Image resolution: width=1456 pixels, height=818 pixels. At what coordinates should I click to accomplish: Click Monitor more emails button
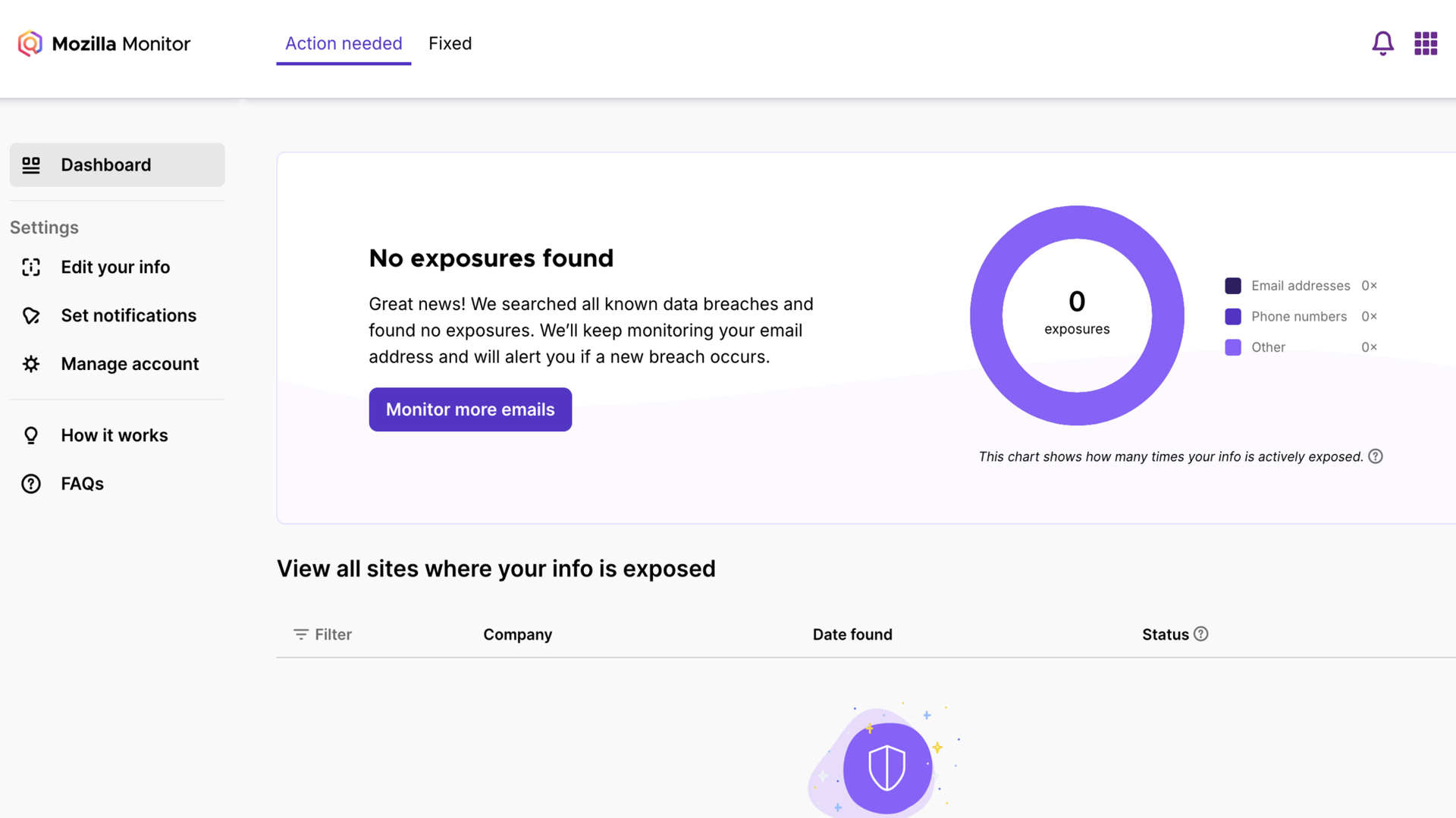point(470,409)
